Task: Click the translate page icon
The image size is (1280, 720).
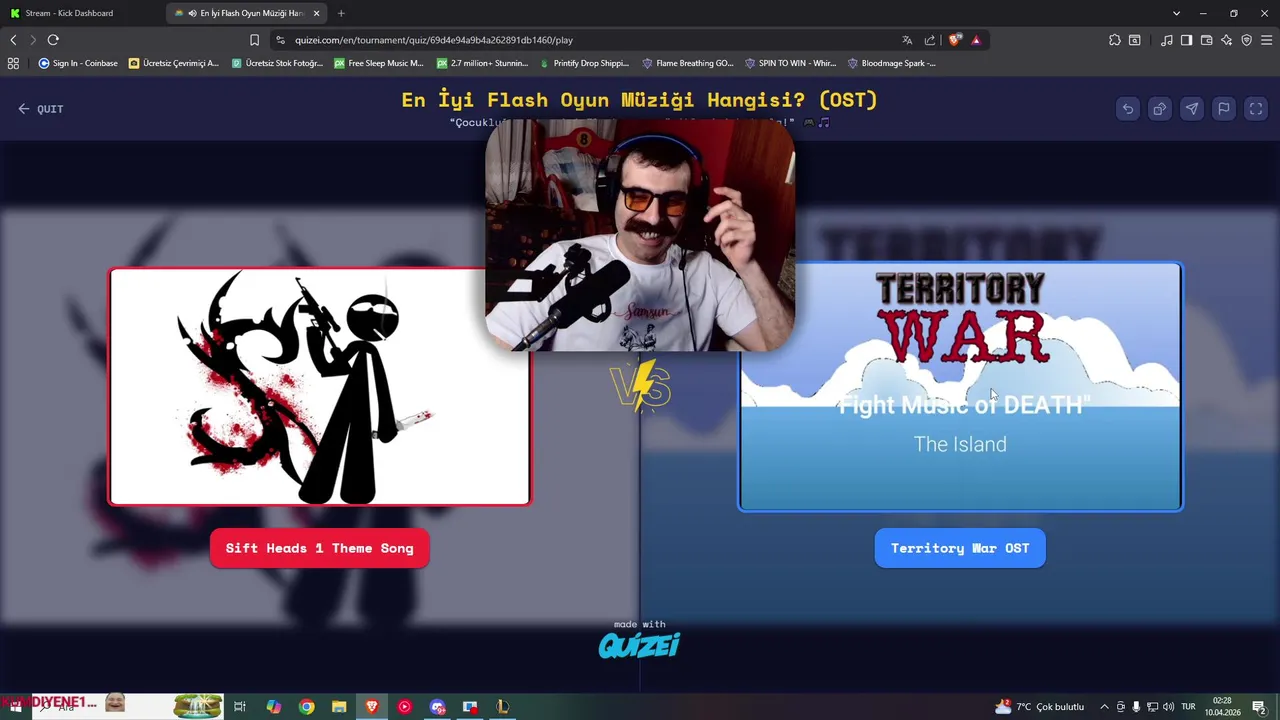Action: [907, 40]
